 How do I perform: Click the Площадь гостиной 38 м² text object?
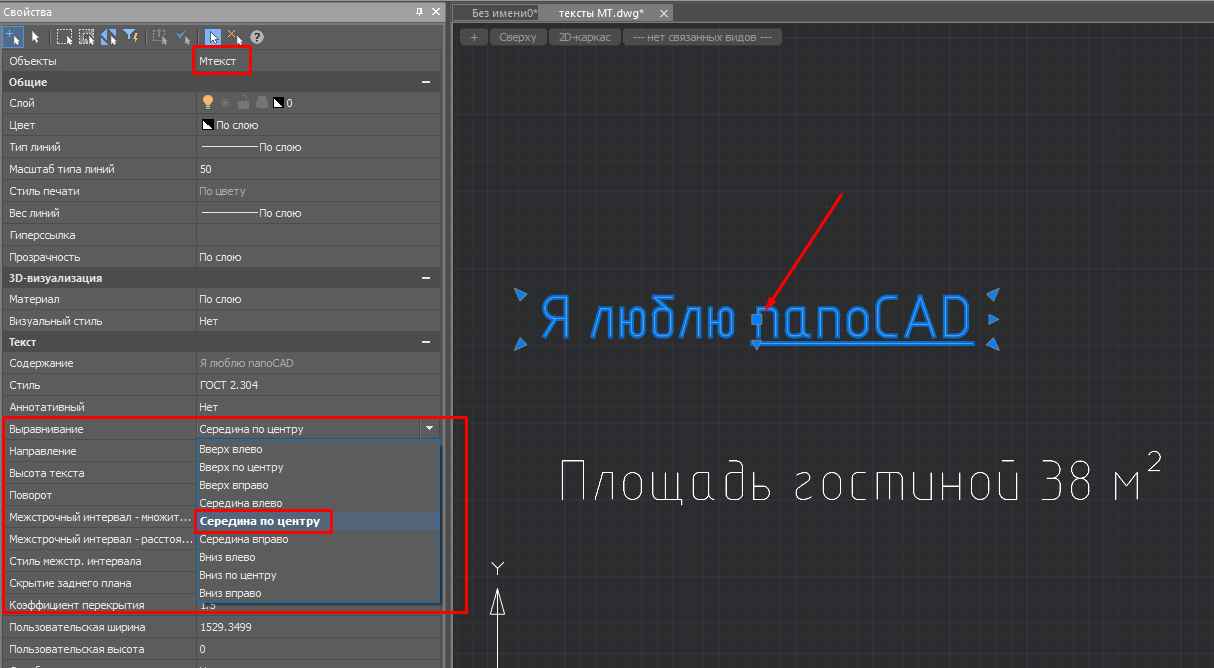pos(860,480)
